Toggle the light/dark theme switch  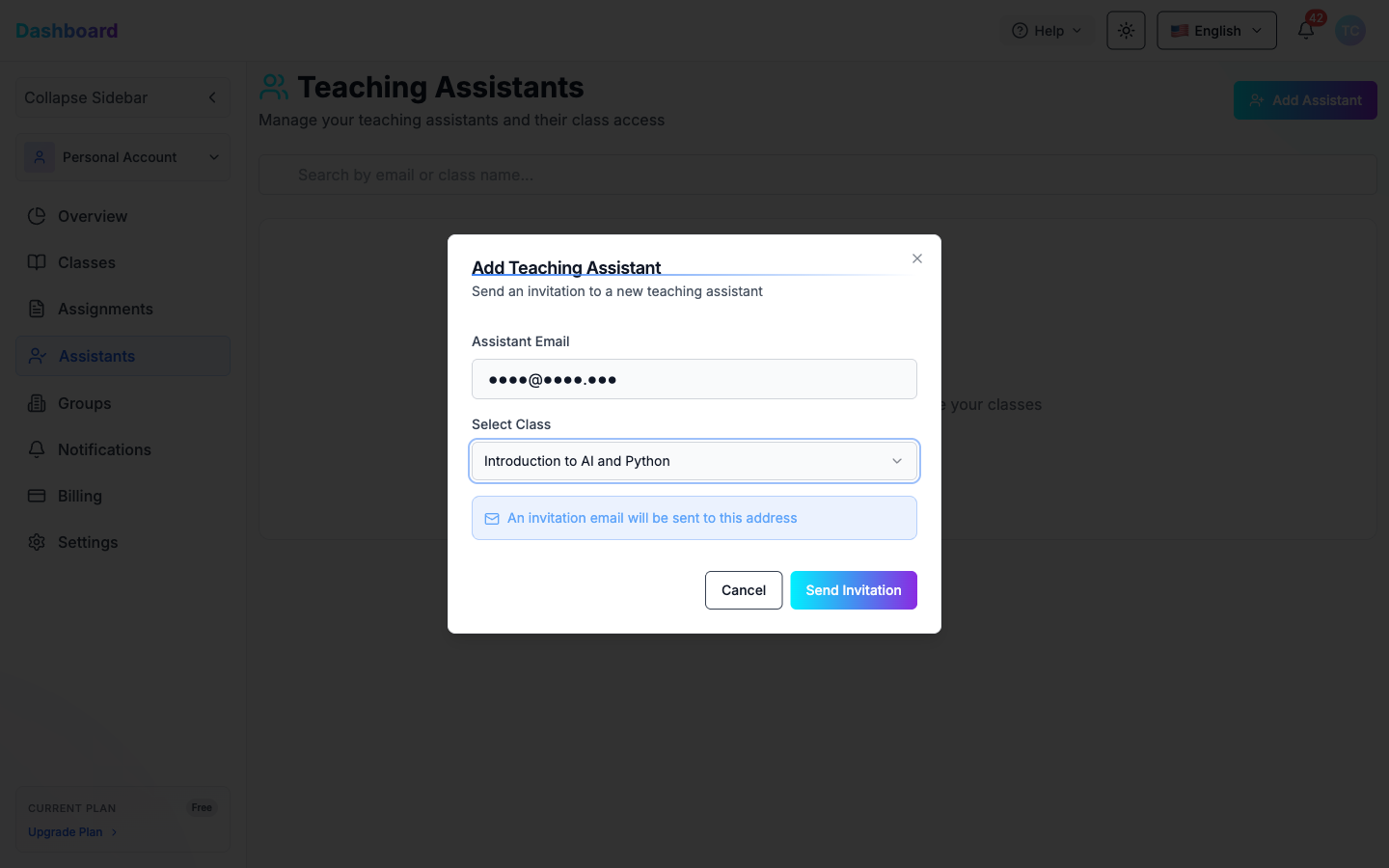point(1126,30)
